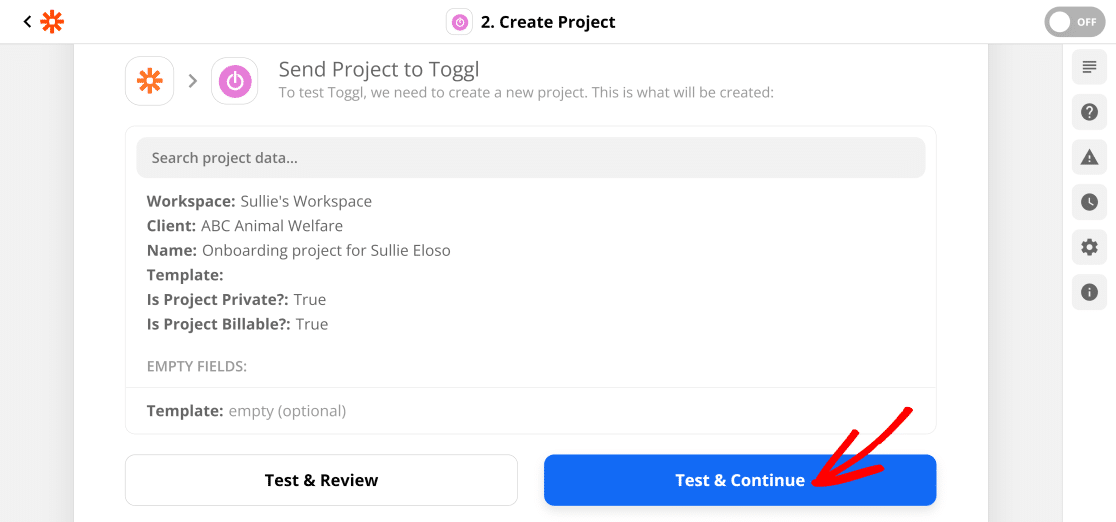
Task: Click the Test & Review button
Action: (321, 480)
